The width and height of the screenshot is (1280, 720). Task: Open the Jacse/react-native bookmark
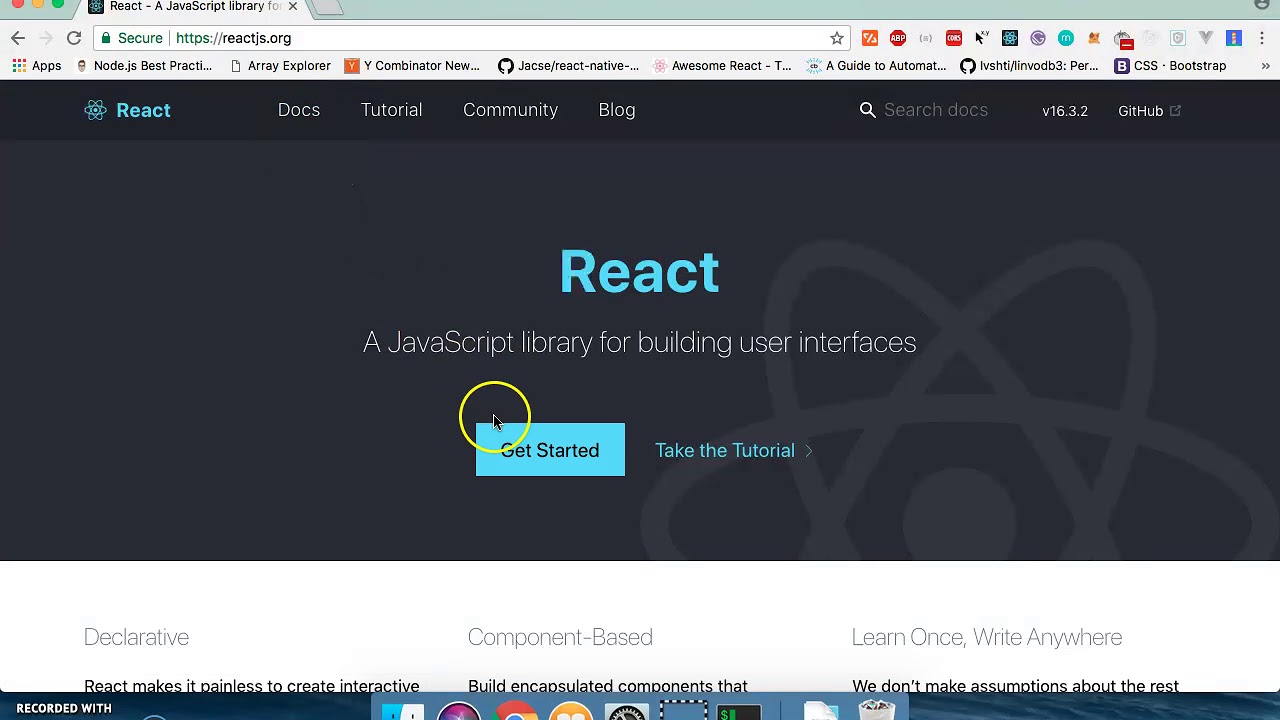point(568,66)
